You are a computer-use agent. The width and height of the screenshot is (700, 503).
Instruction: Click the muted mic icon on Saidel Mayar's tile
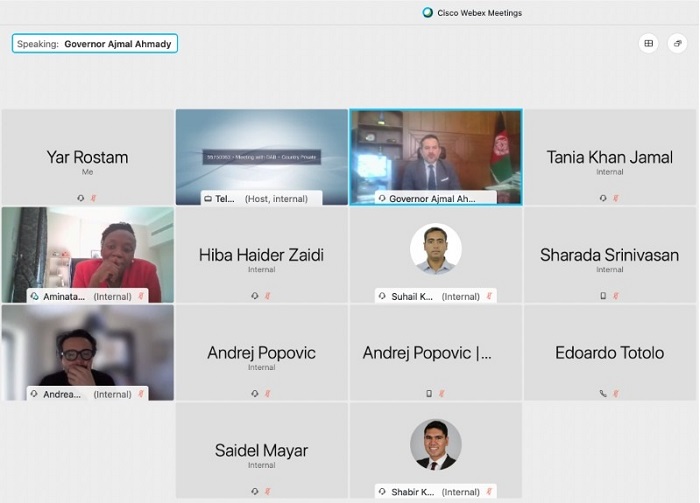pyautogui.click(x=268, y=491)
